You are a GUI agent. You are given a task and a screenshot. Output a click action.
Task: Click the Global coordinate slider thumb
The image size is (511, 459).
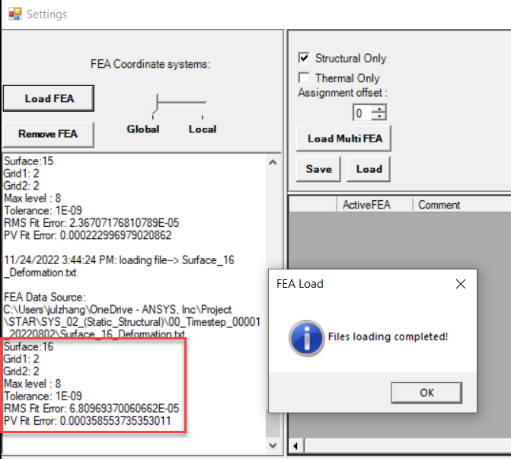(x=153, y=104)
